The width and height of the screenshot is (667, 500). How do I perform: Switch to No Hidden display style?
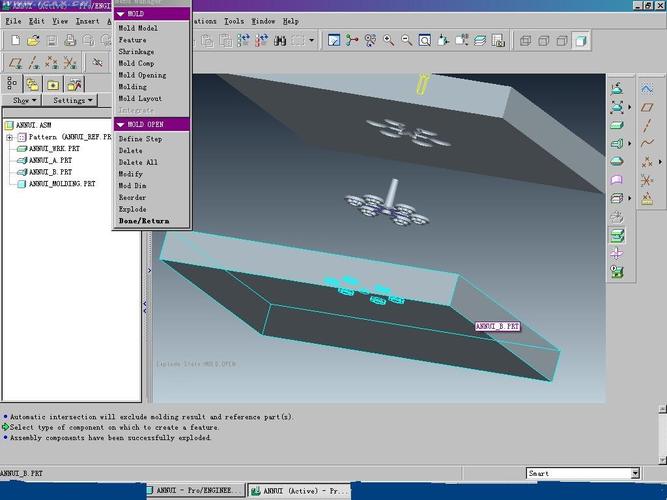tap(562, 41)
